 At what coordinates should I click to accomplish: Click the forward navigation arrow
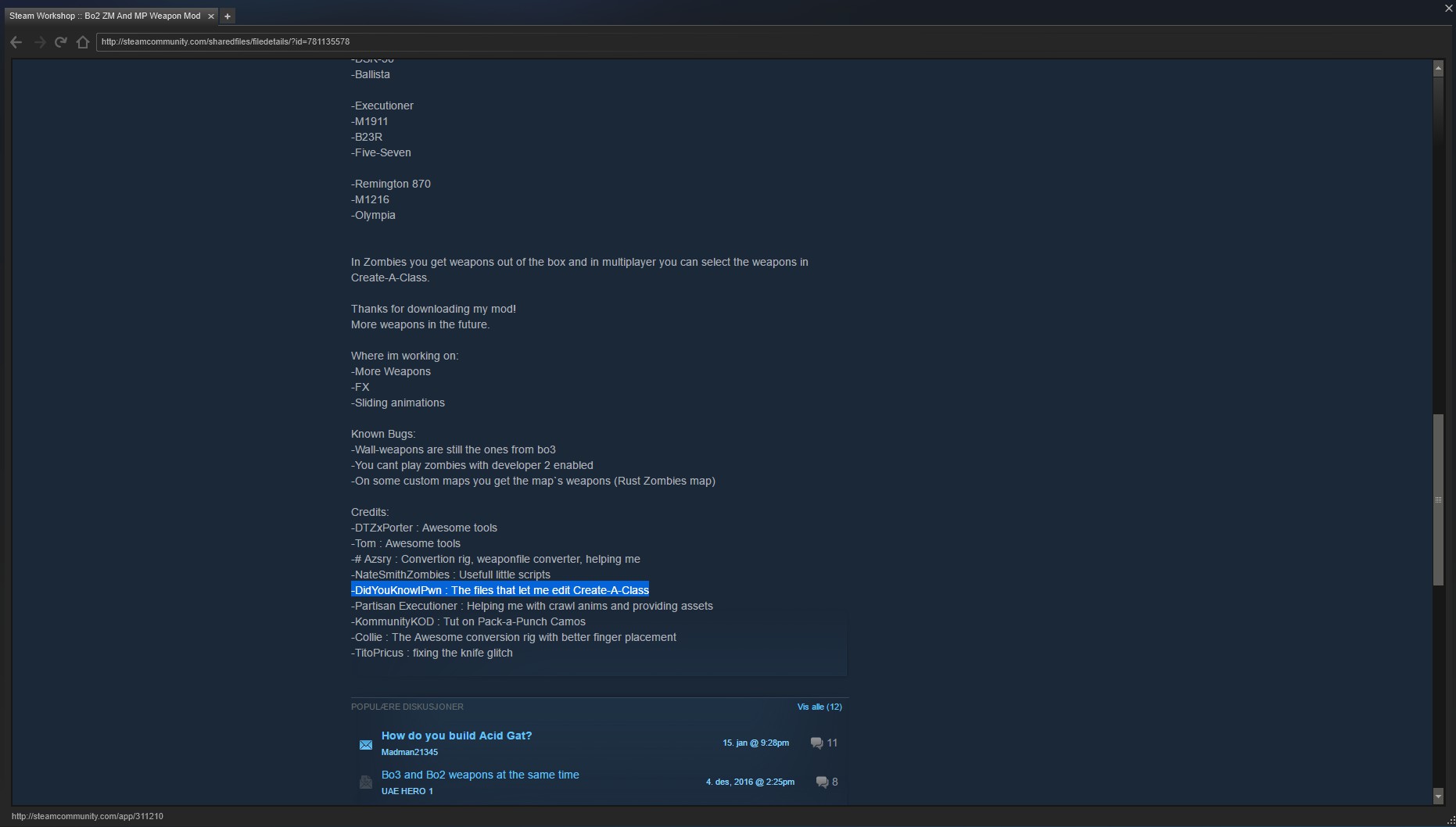click(x=39, y=42)
